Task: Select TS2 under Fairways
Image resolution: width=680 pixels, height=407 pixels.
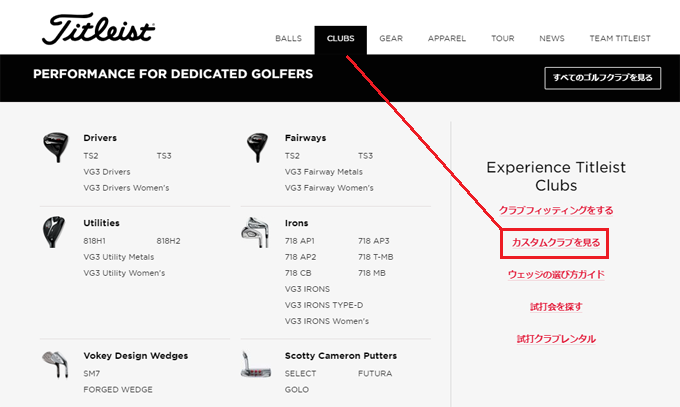Action: pos(292,156)
